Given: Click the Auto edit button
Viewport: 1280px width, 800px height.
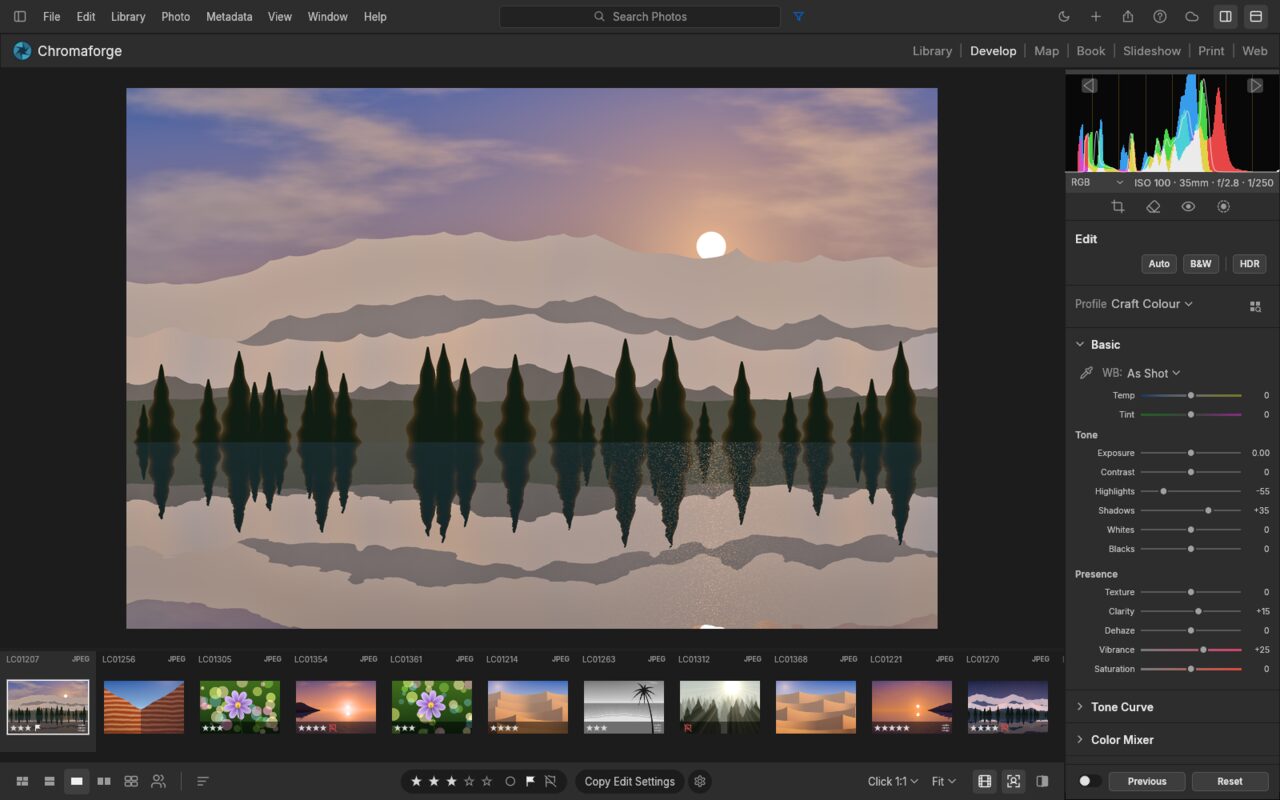Looking at the screenshot, I should click(1159, 264).
